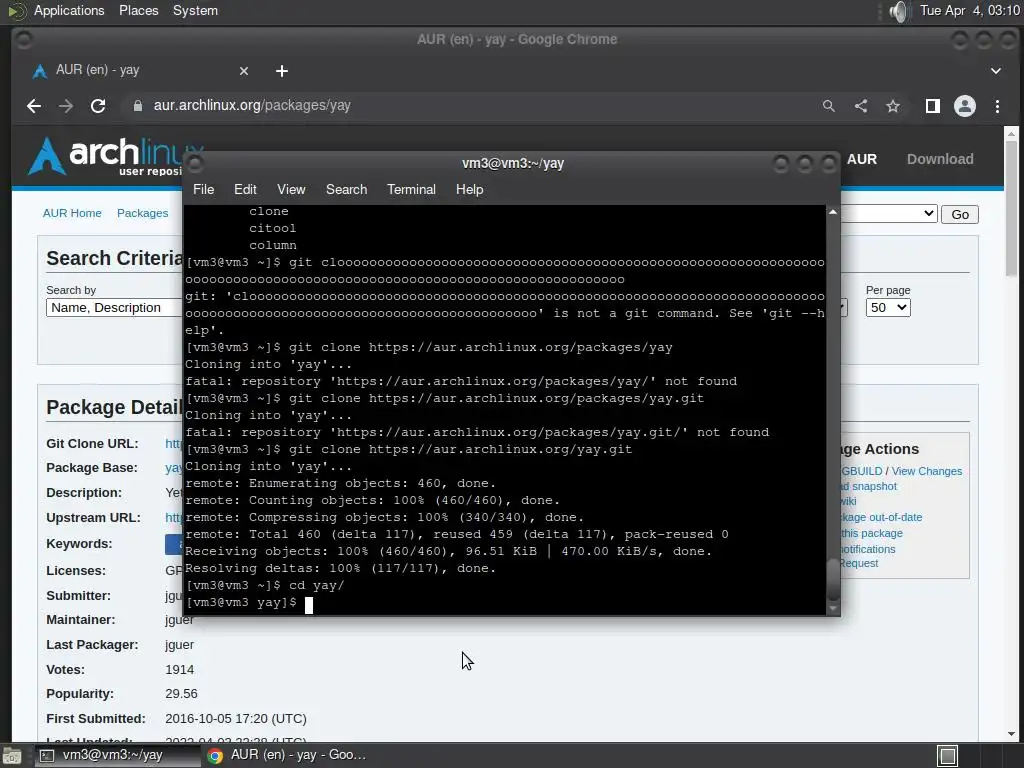This screenshot has height=768, width=1024.
Task: Share this page via share icon
Action: [x=861, y=106]
